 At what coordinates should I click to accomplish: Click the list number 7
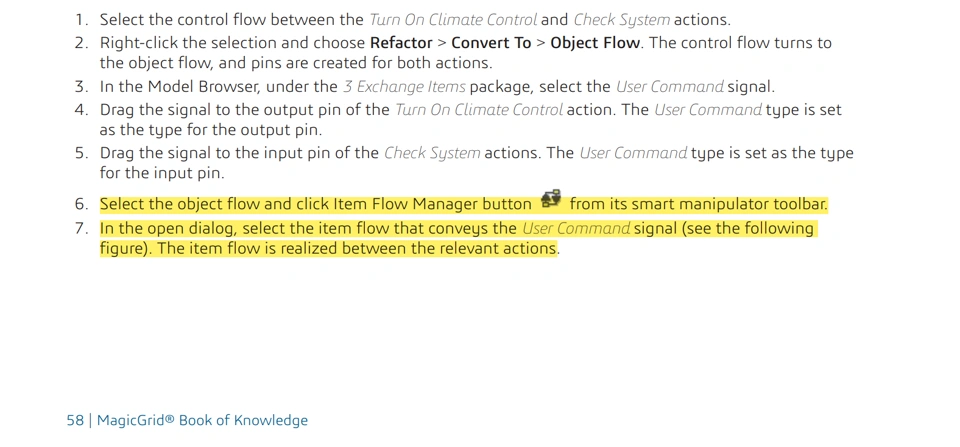pyautogui.click(x=81, y=229)
